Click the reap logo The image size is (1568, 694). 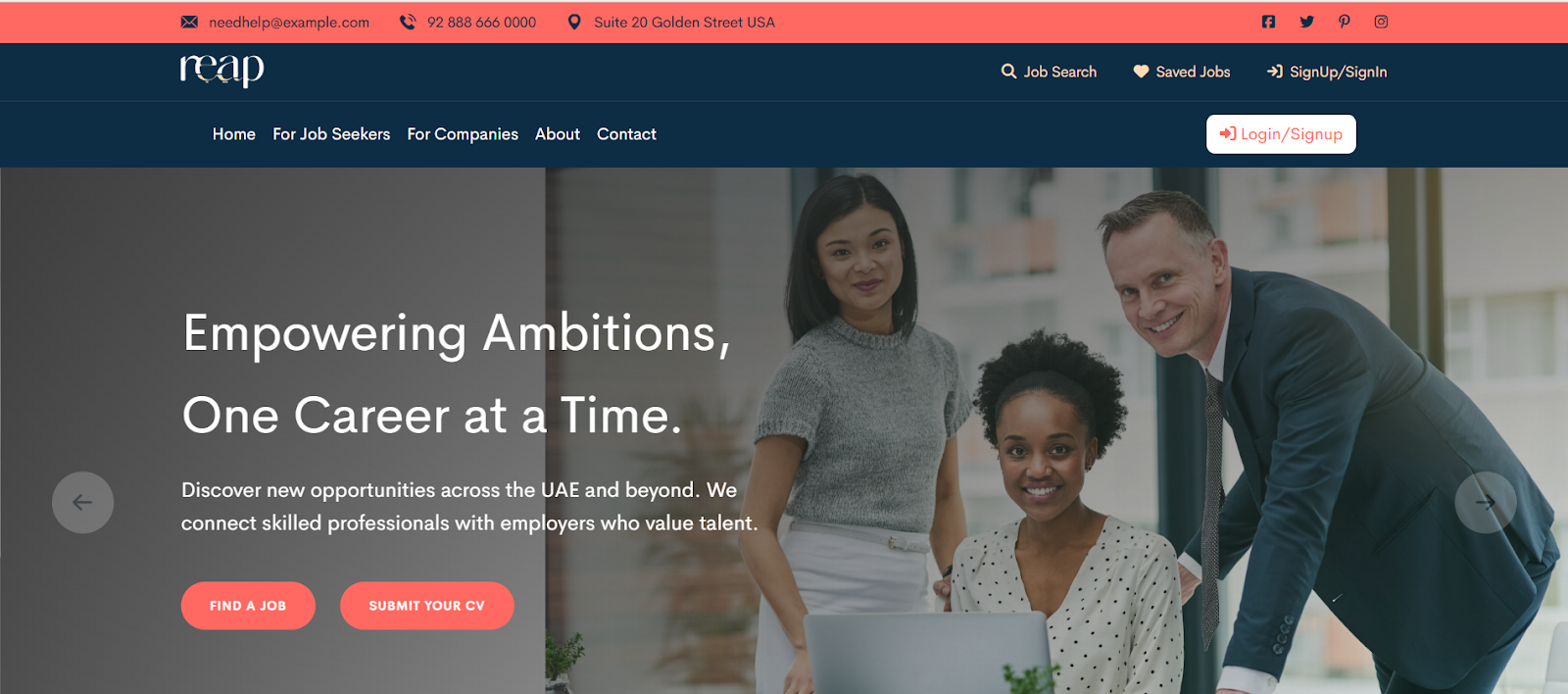[221, 70]
